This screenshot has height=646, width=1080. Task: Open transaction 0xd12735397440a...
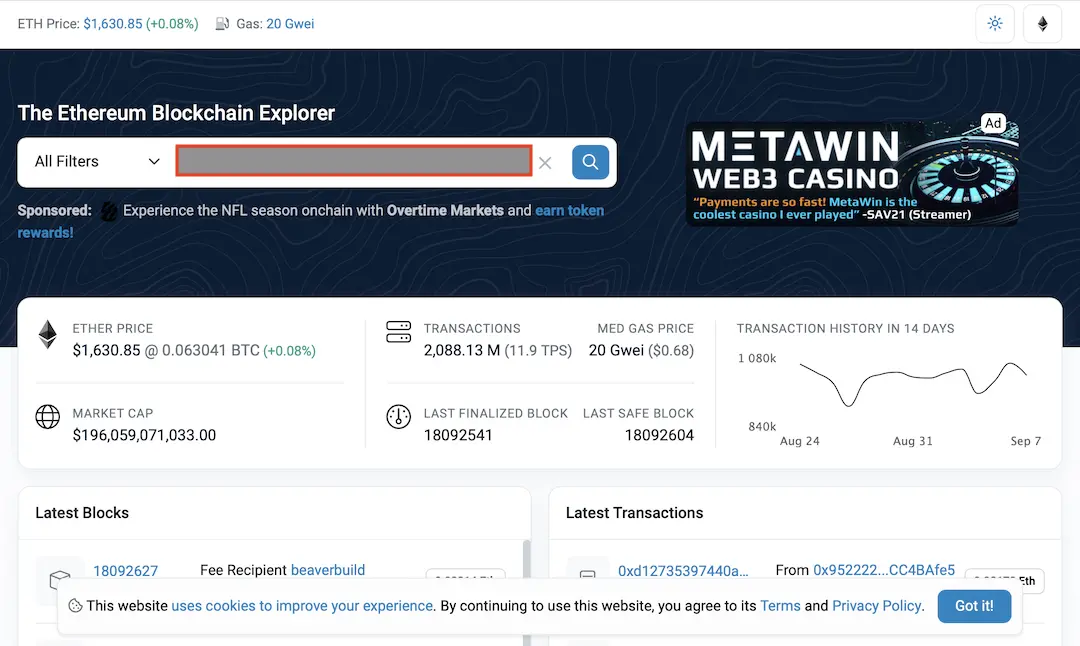683,571
